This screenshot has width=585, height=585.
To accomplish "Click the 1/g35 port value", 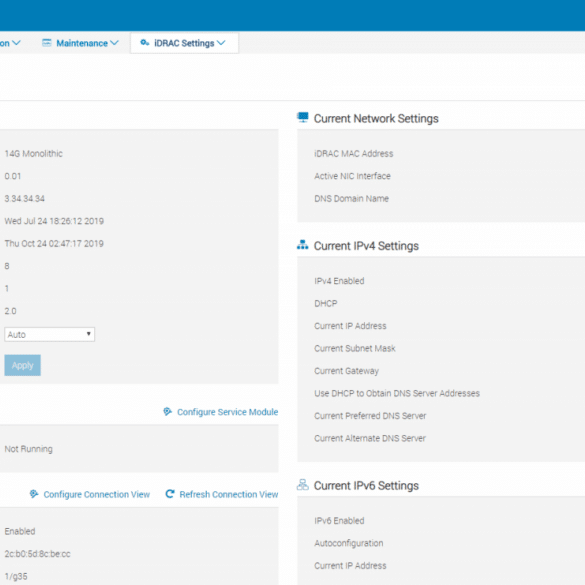I will click(x=16, y=576).
